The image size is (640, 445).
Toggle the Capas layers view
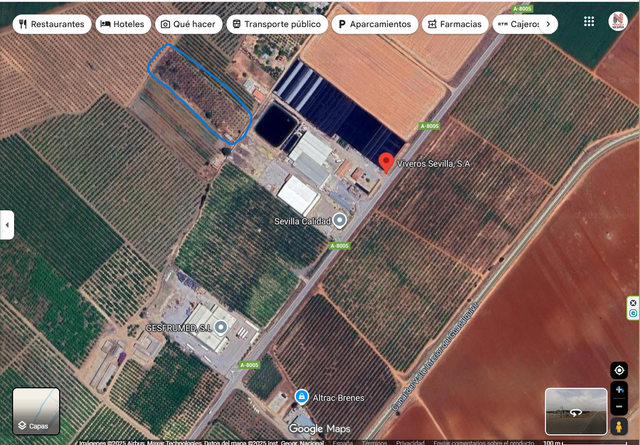(x=36, y=411)
